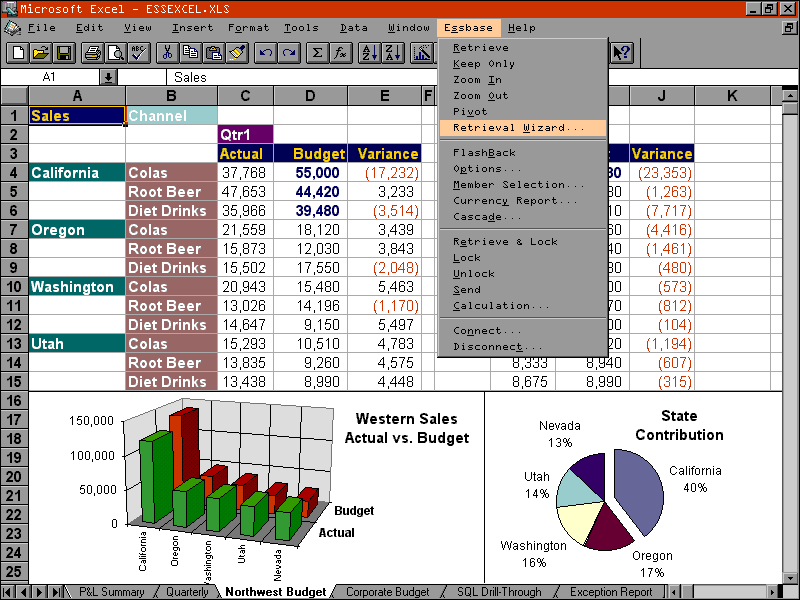Choose Cascade in the Essbase menu
Viewport: 800px width, 600px height.
point(523,216)
